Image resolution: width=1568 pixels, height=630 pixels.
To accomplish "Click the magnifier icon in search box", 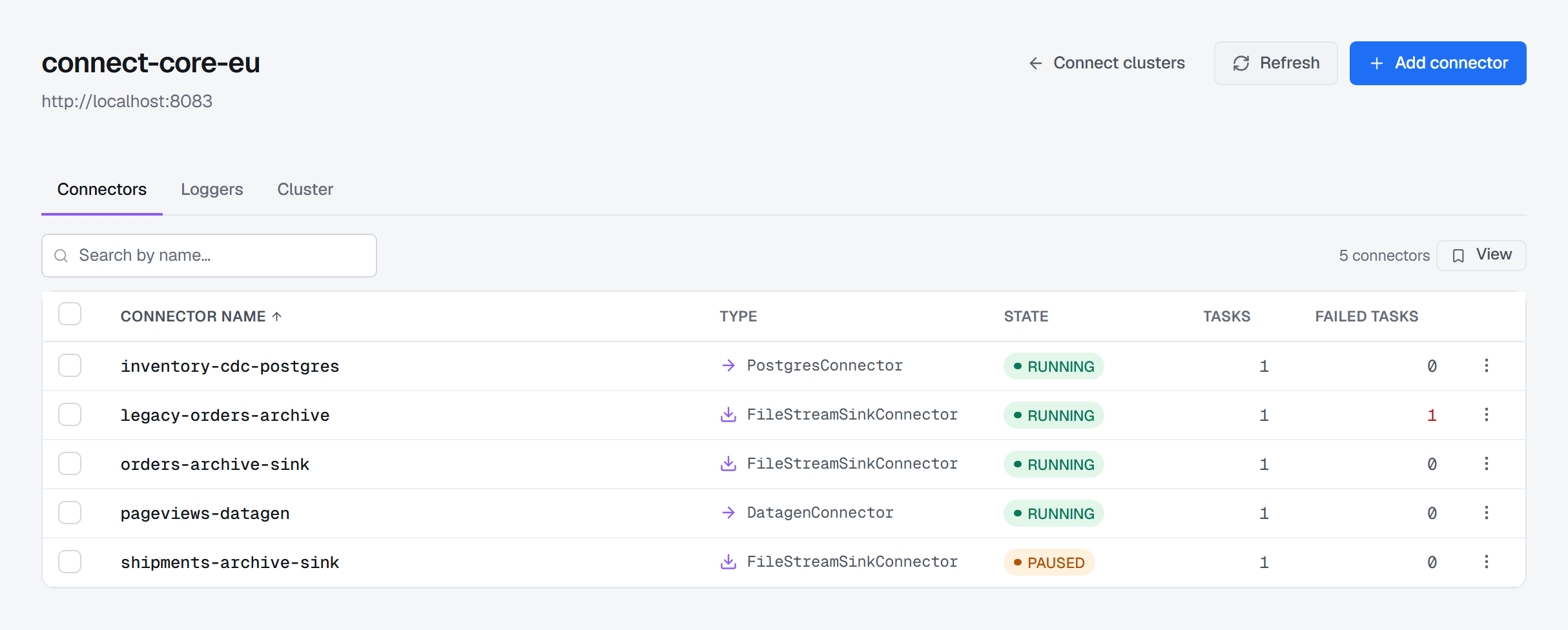I will point(61,256).
